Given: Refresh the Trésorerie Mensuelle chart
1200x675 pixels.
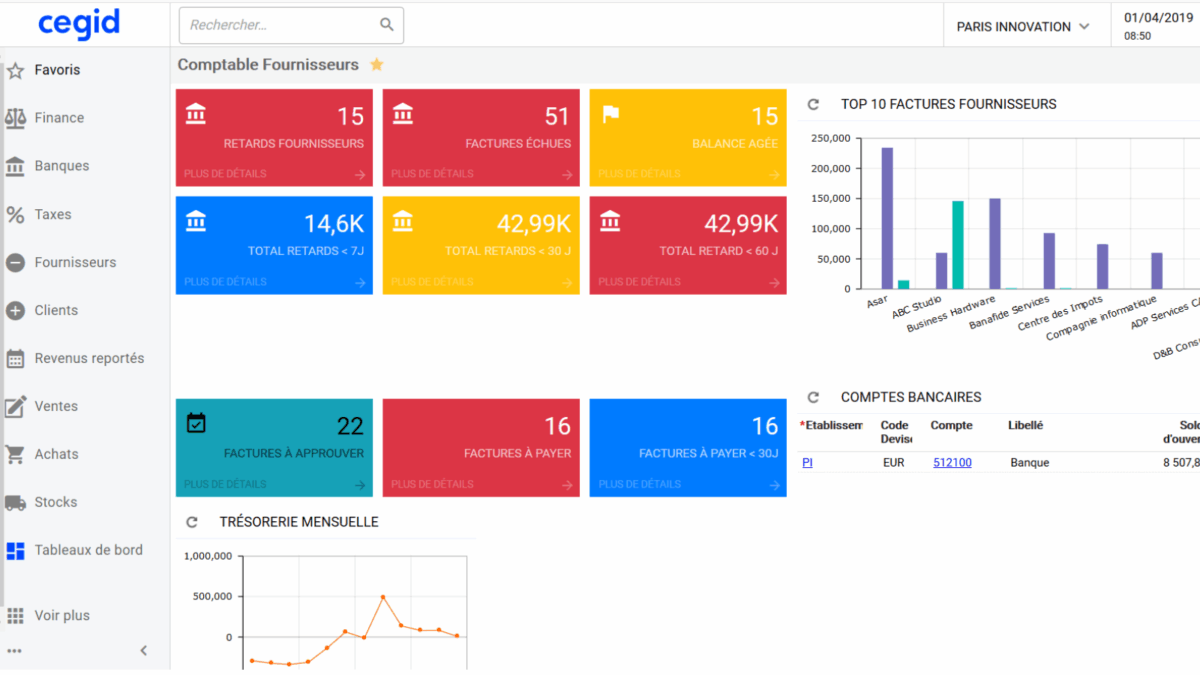Looking at the screenshot, I should [x=192, y=522].
